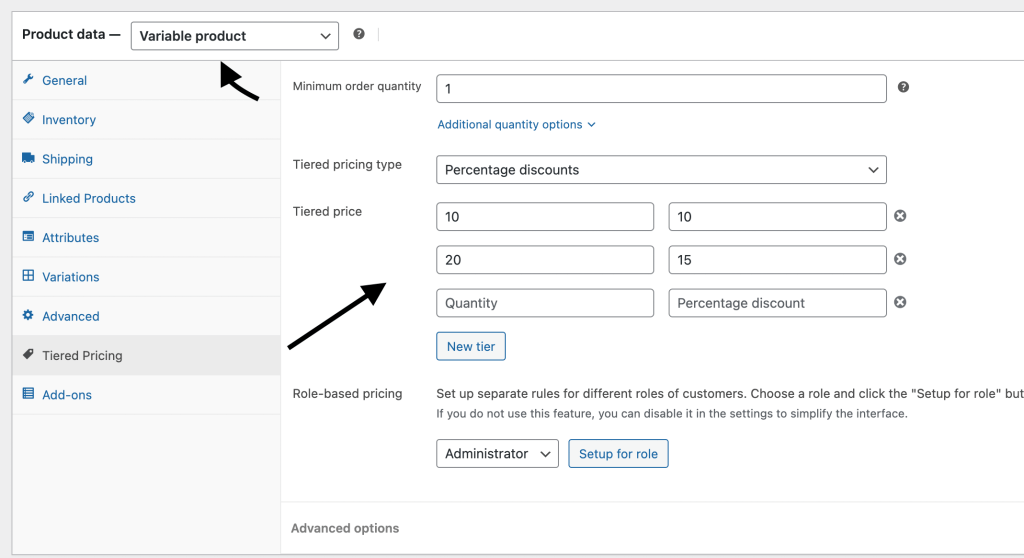Click the Shipping truck icon
The image size is (1024, 558).
(28, 159)
